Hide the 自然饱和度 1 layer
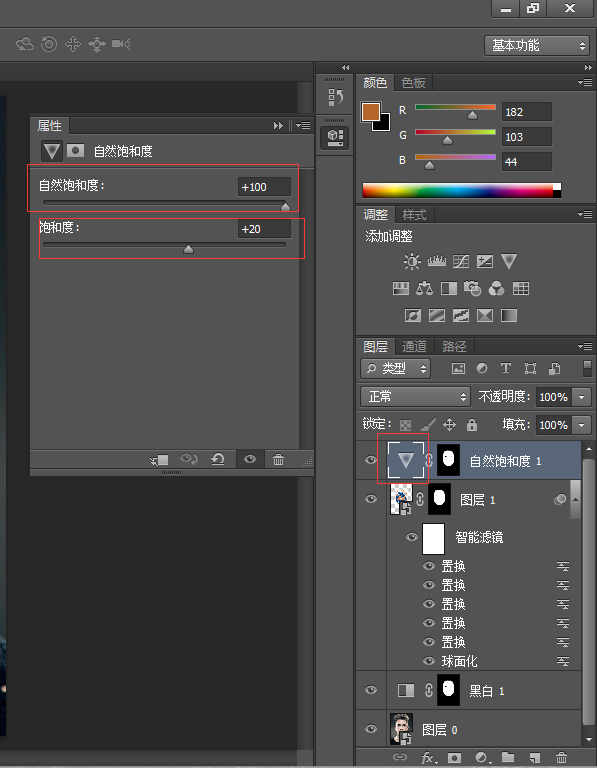Viewport: 597px width, 768px height. pos(371,460)
